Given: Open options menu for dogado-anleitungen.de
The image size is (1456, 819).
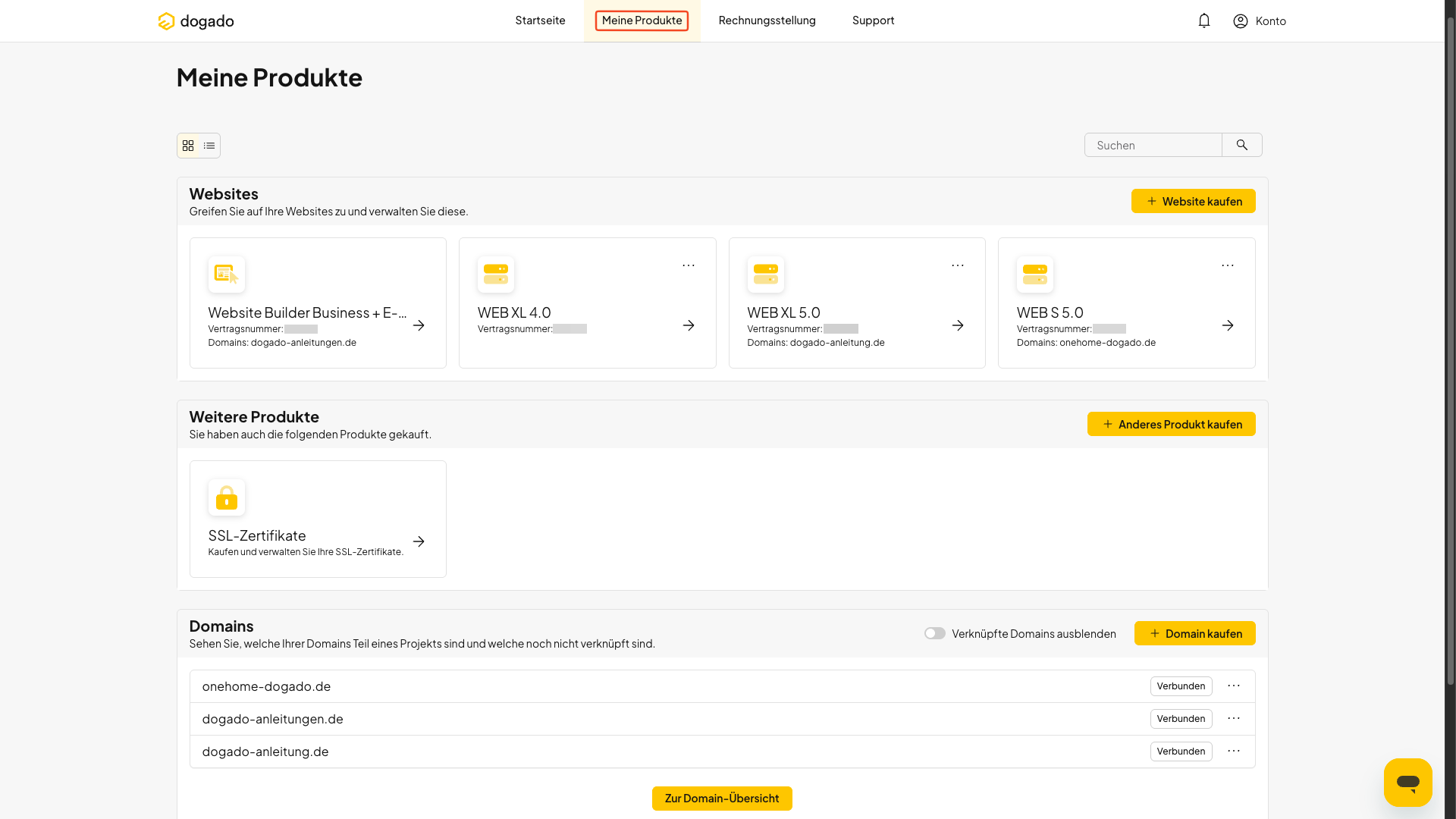Looking at the screenshot, I should [x=1234, y=718].
